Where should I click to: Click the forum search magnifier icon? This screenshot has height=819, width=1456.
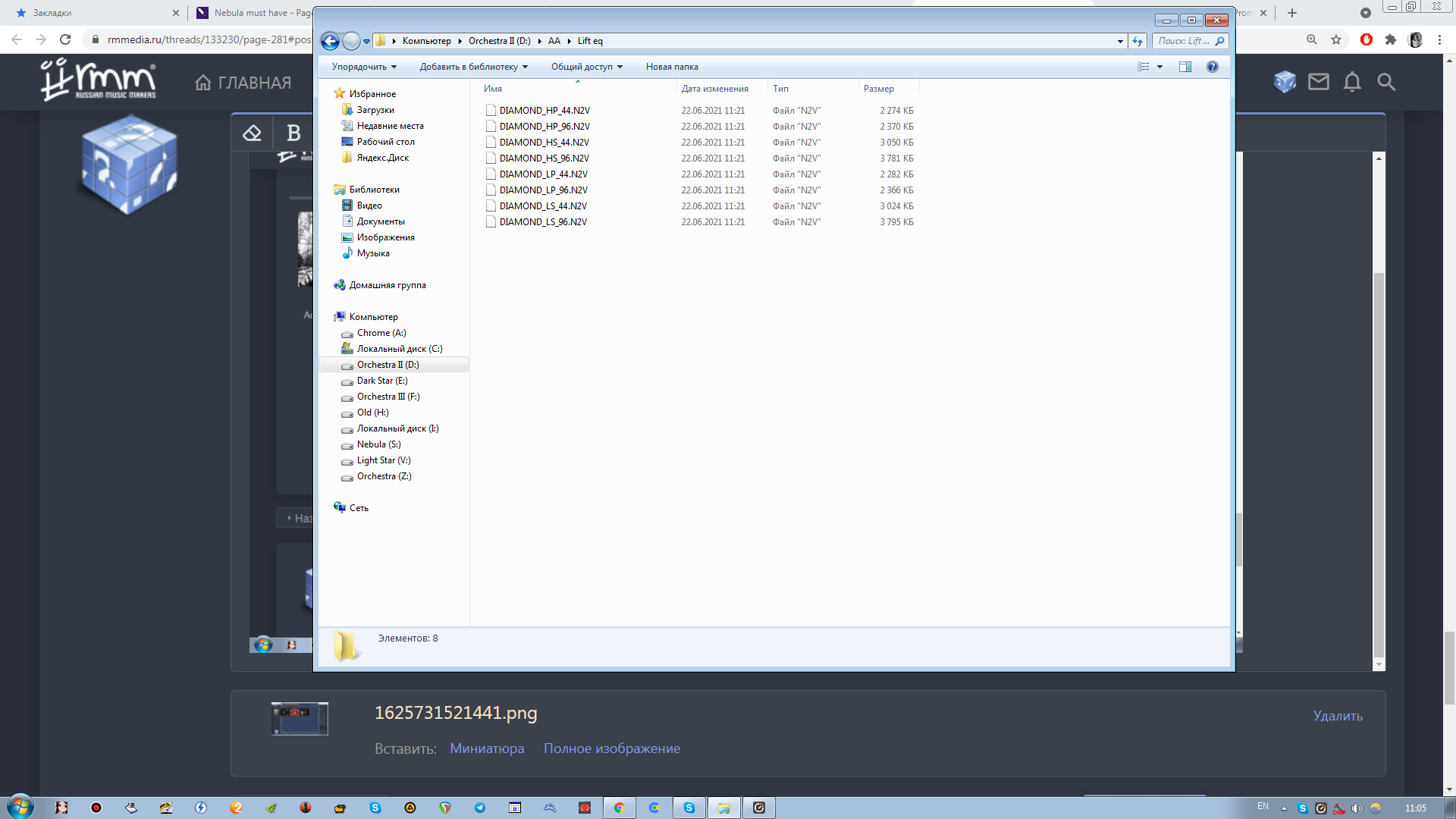pyautogui.click(x=1386, y=82)
